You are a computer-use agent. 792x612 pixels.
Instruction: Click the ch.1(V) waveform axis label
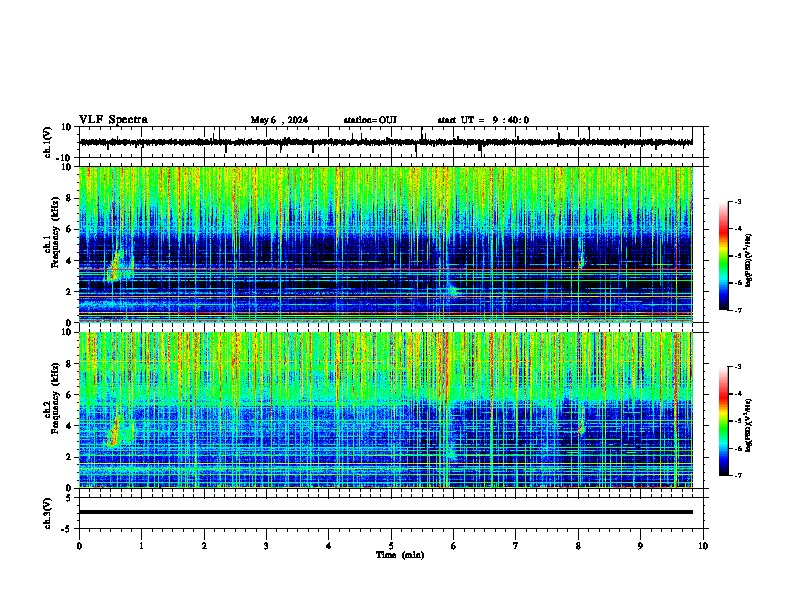point(48,142)
